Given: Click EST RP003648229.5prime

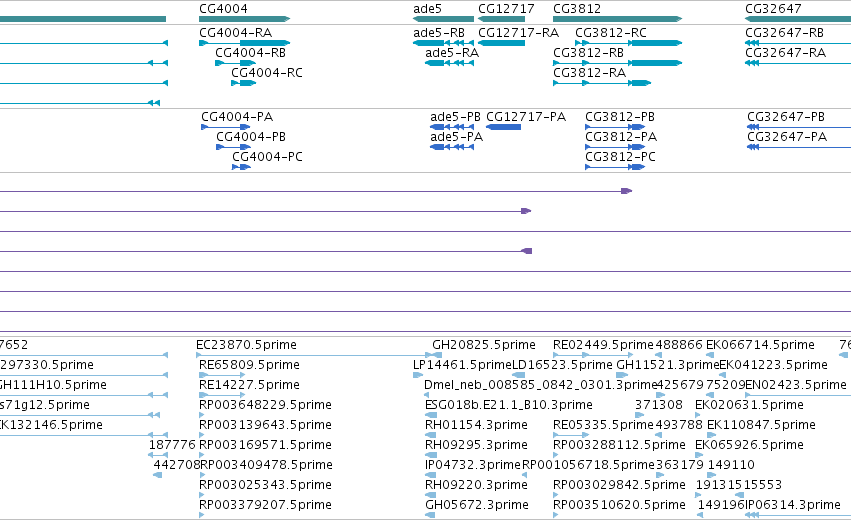Looking at the screenshot, I should [x=265, y=405].
